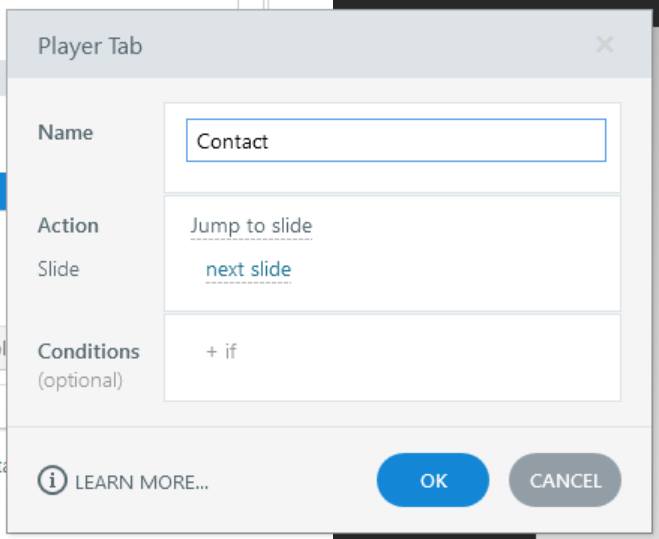Click the "(optional)" text under Conditions

tap(80, 380)
